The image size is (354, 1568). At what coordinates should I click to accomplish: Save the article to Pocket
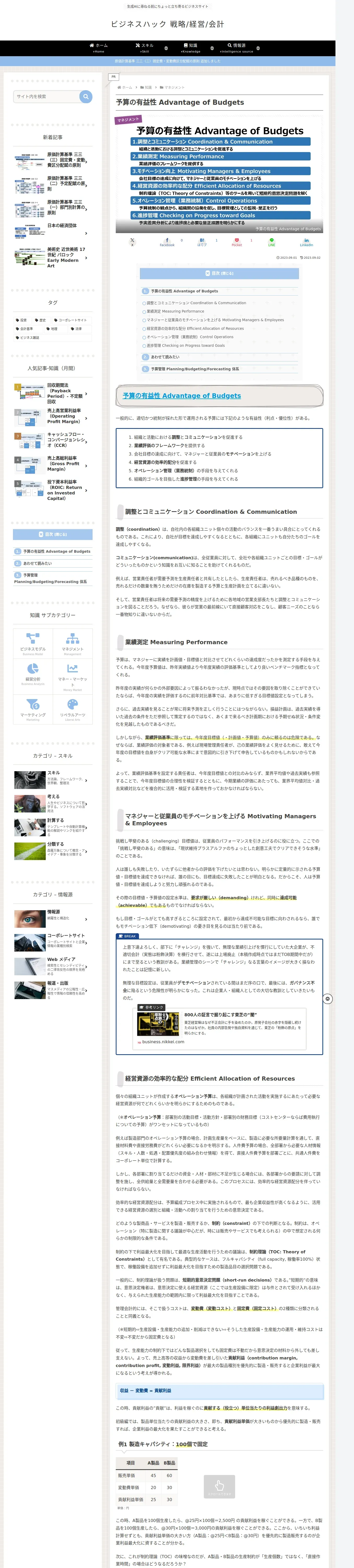(237, 242)
